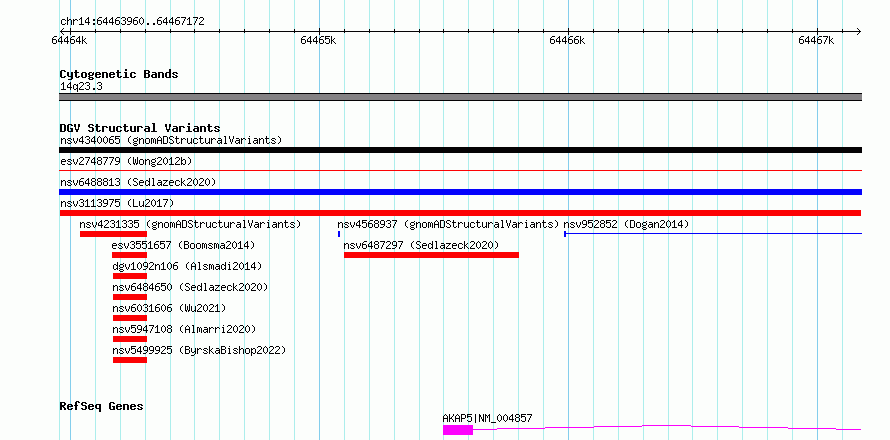Click the red bar under esv3551657
890x440 pixels.
(x=130, y=255)
